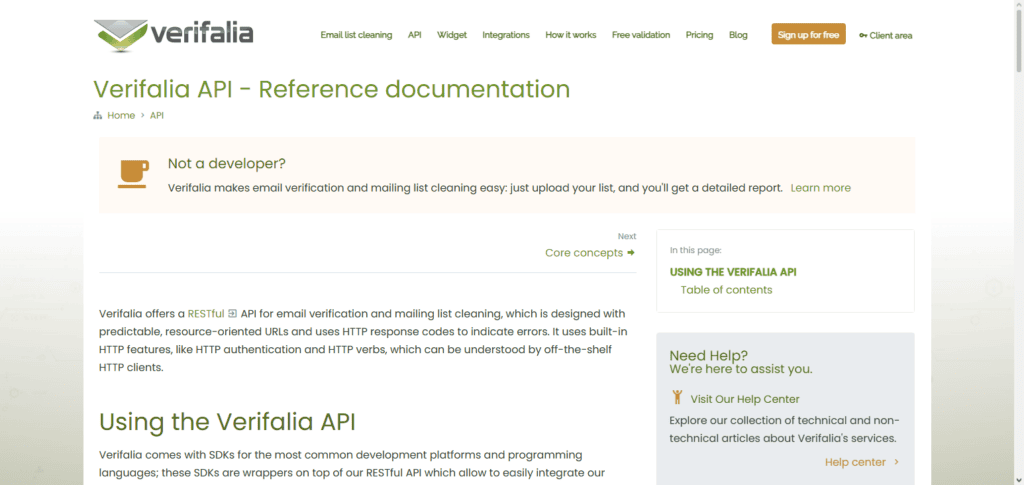Viewport: 1024px width, 485px height.
Task: Click the sitemap icon before Home
Action: [x=98, y=116]
